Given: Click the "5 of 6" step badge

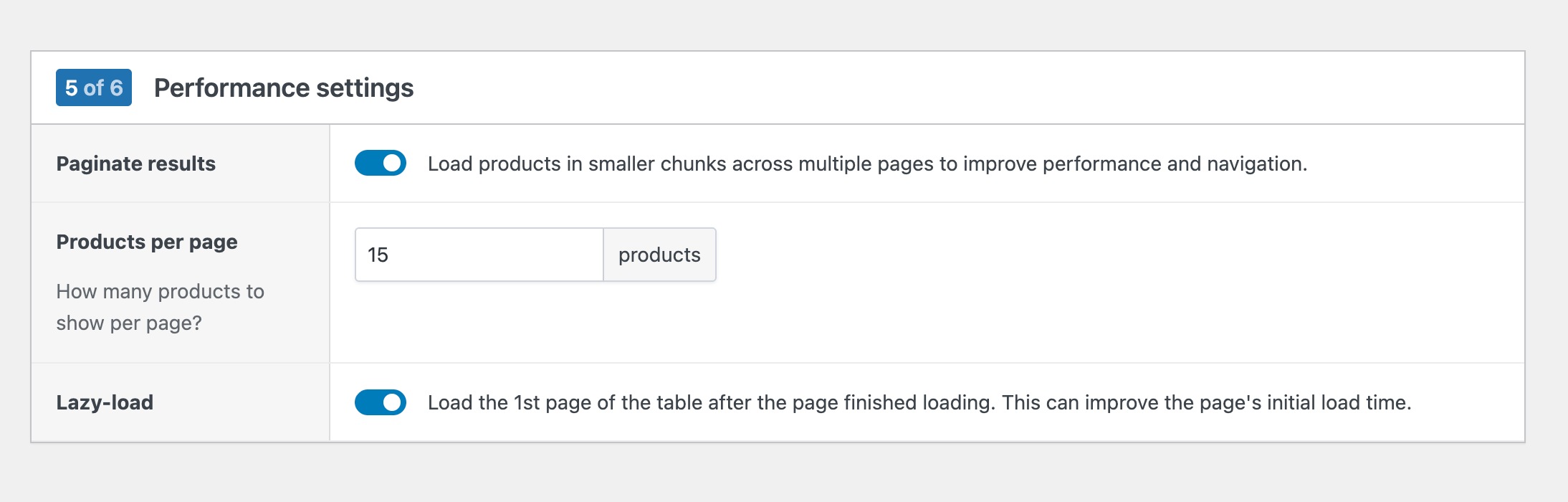Looking at the screenshot, I should click(94, 87).
